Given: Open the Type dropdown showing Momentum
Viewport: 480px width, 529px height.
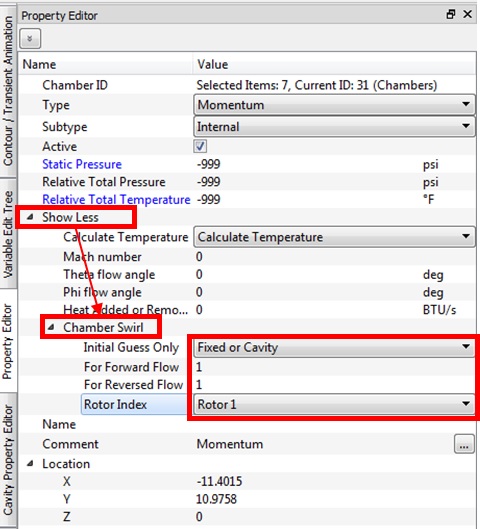Looking at the screenshot, I should 334,105.
